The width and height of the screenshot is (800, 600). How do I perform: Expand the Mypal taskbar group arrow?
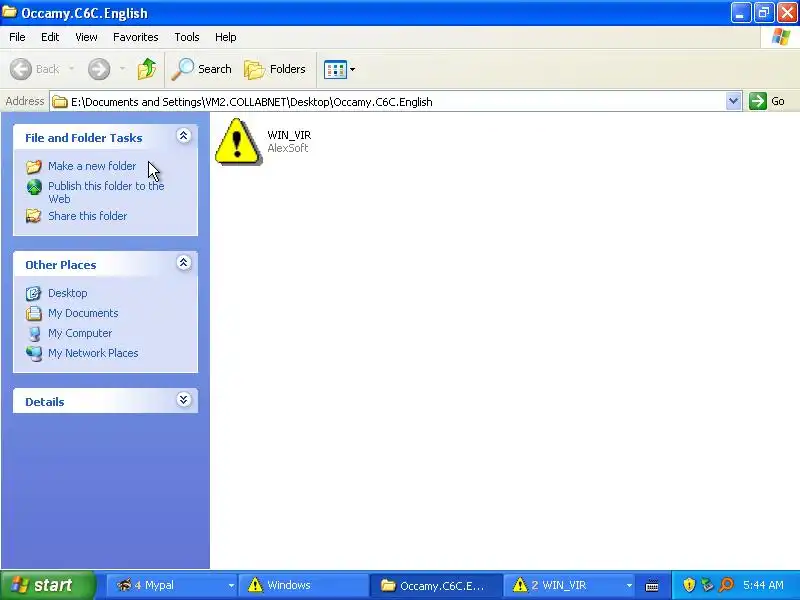(x=231, y=586)
